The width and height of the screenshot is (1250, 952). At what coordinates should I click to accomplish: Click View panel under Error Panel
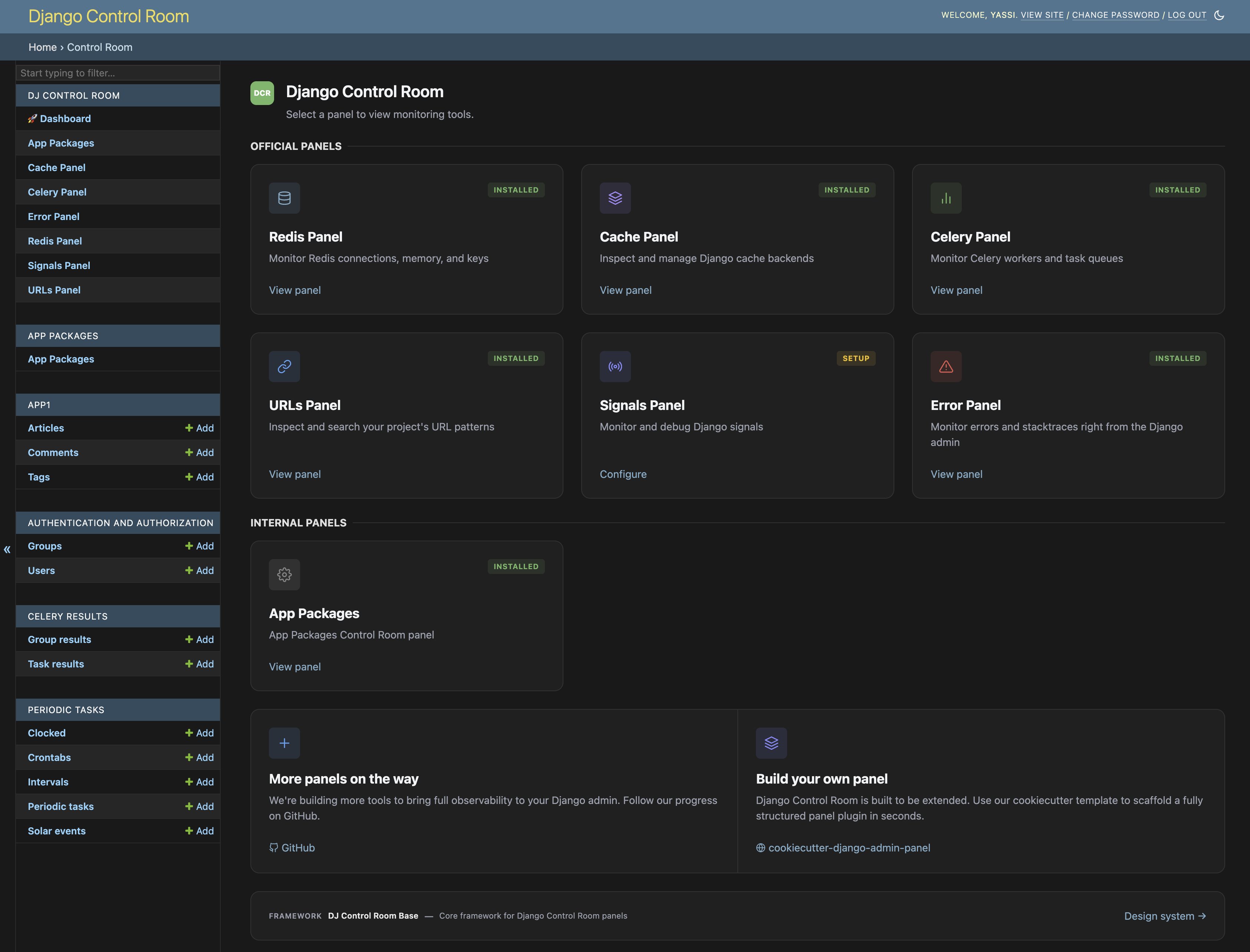pos(956,474)
